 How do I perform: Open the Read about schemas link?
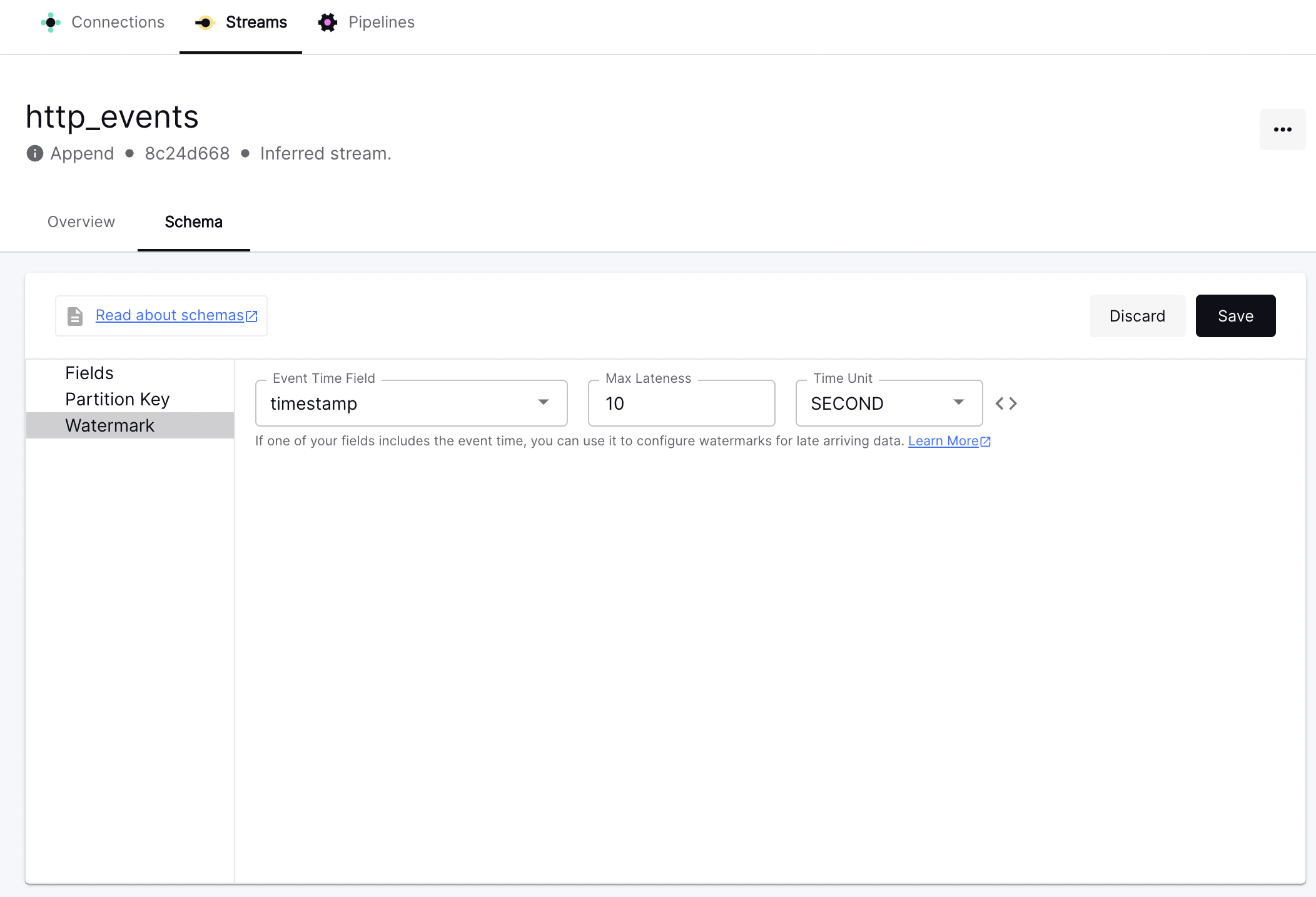[170, 315]
